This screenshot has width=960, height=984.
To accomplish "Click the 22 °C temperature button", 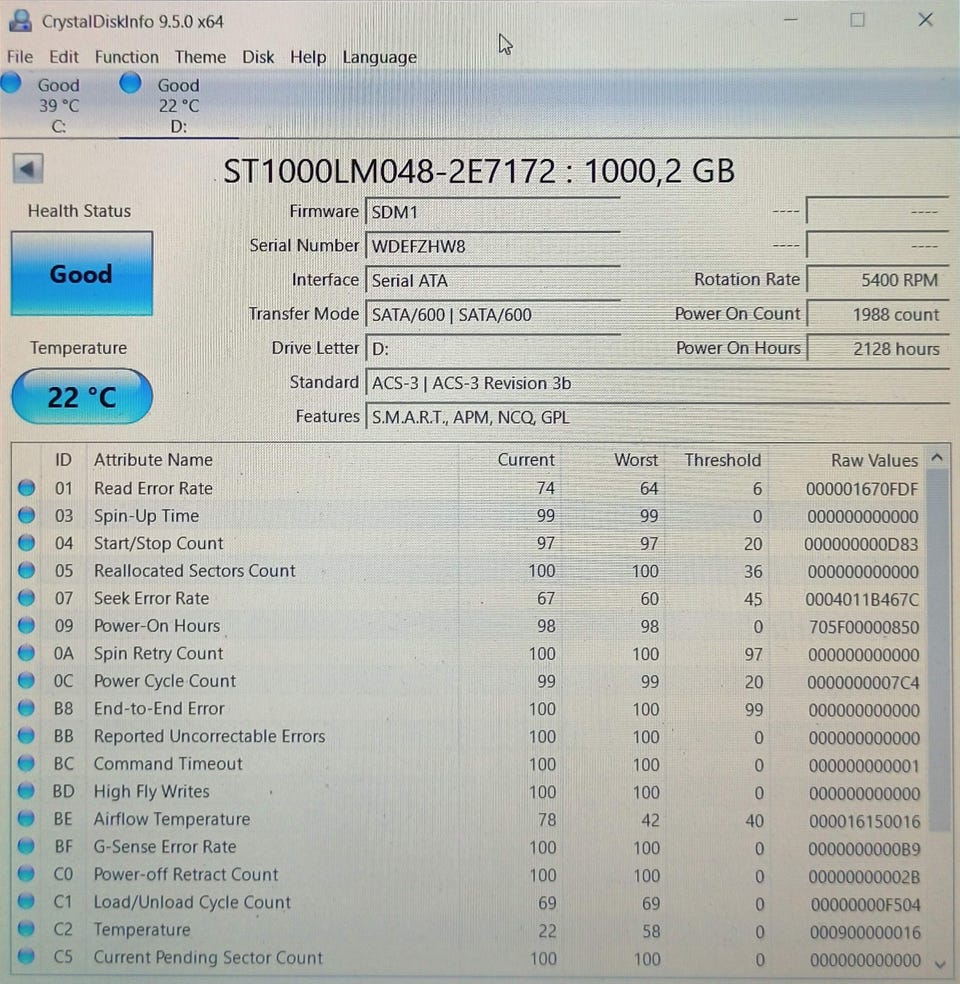I will click(82, 397).
